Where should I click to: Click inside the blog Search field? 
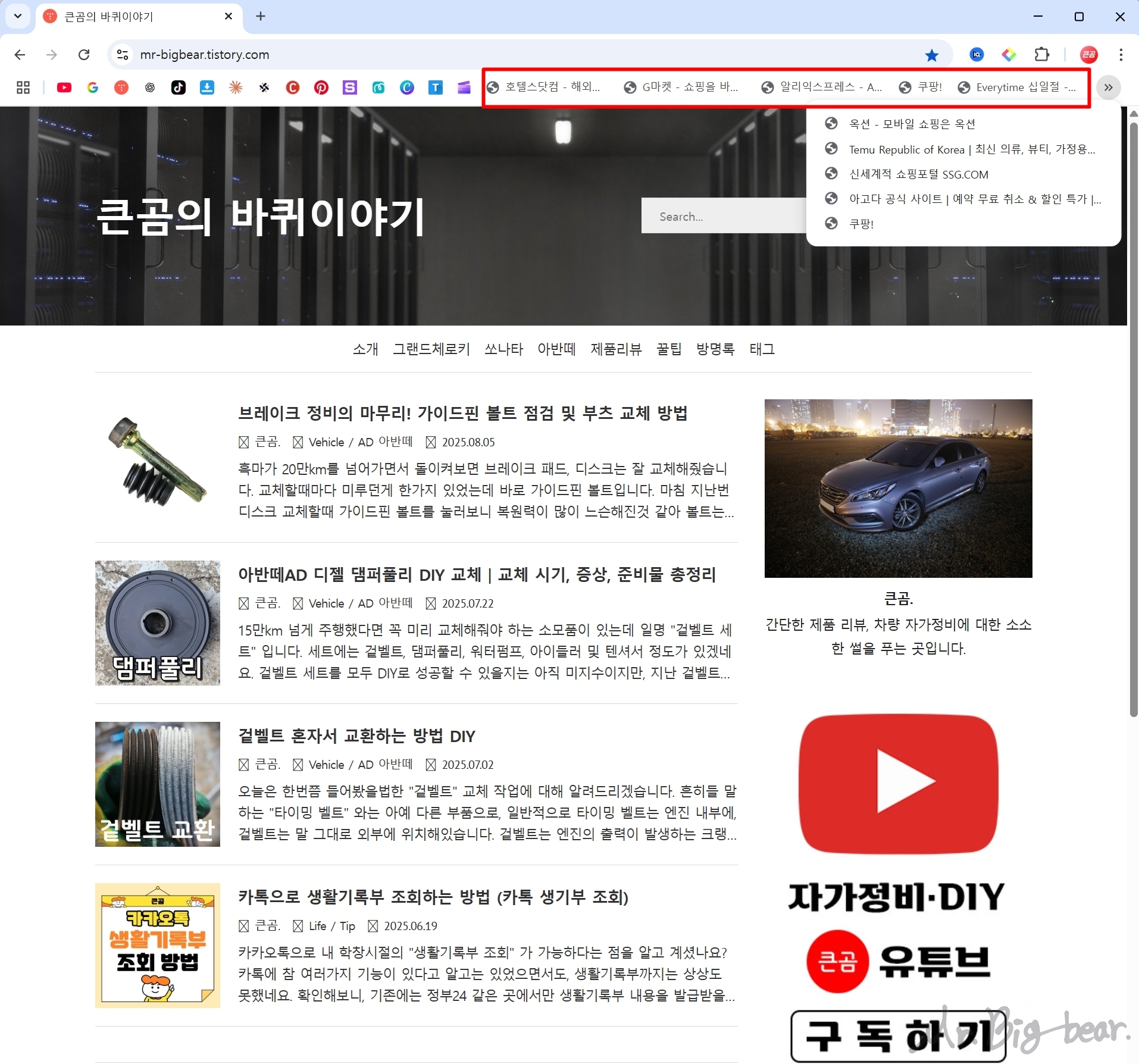point(714,216)
